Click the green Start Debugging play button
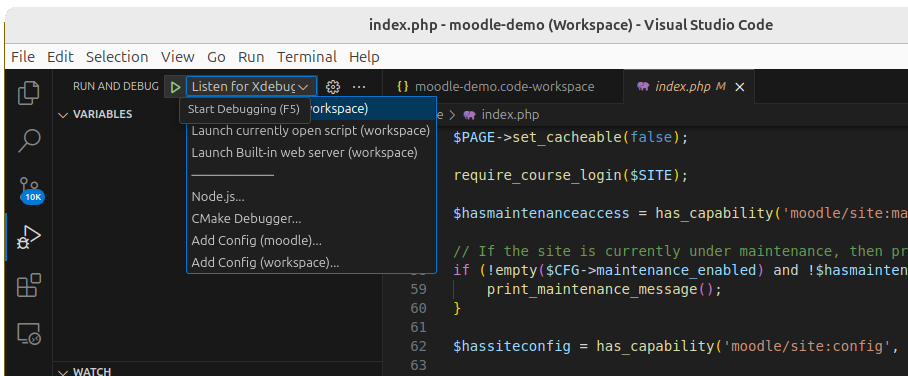 click(x=175, y=87)
